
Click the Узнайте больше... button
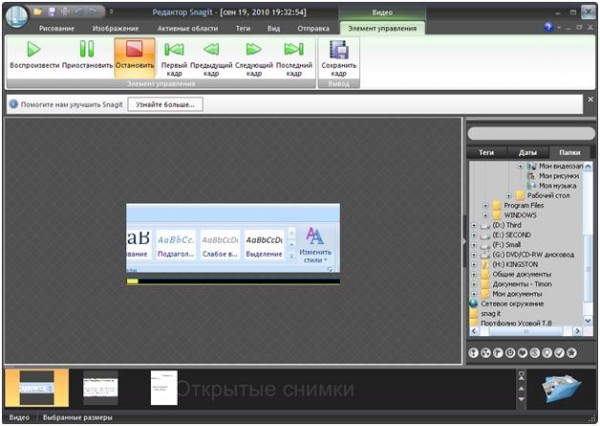[x=165, y=104]
